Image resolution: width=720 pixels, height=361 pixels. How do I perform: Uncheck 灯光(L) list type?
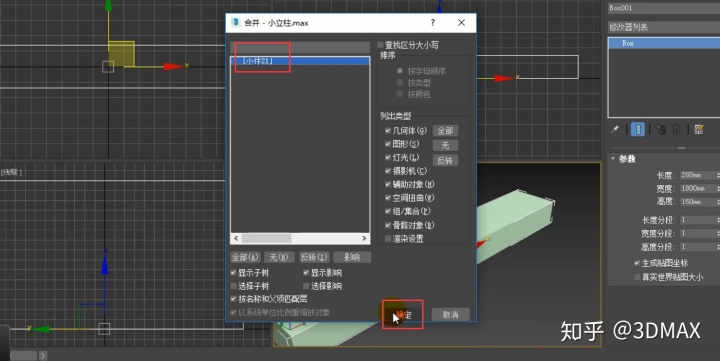[388, 158]
